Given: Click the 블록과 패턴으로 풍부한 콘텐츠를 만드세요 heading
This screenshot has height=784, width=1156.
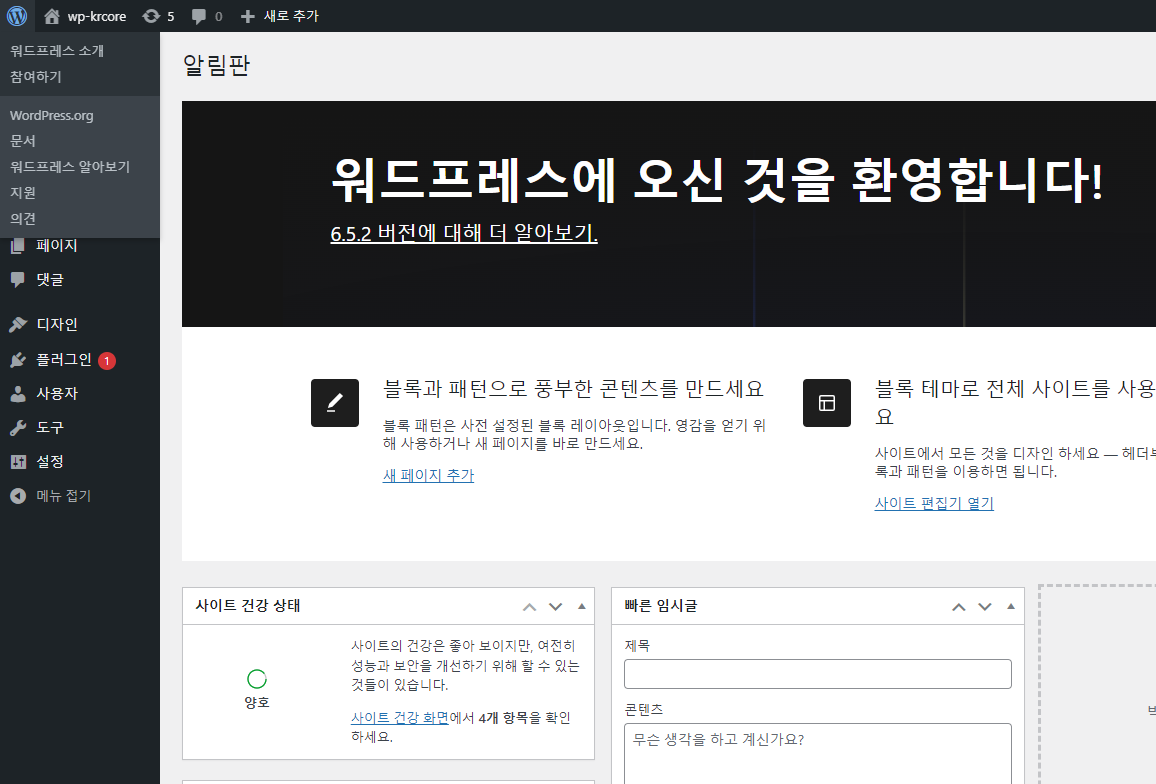Looking at the screenshot, I should (x=574, y=389).
